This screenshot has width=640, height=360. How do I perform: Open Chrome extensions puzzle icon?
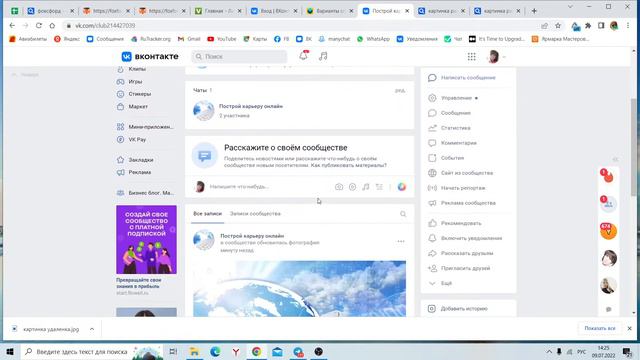tap(588, 26)
